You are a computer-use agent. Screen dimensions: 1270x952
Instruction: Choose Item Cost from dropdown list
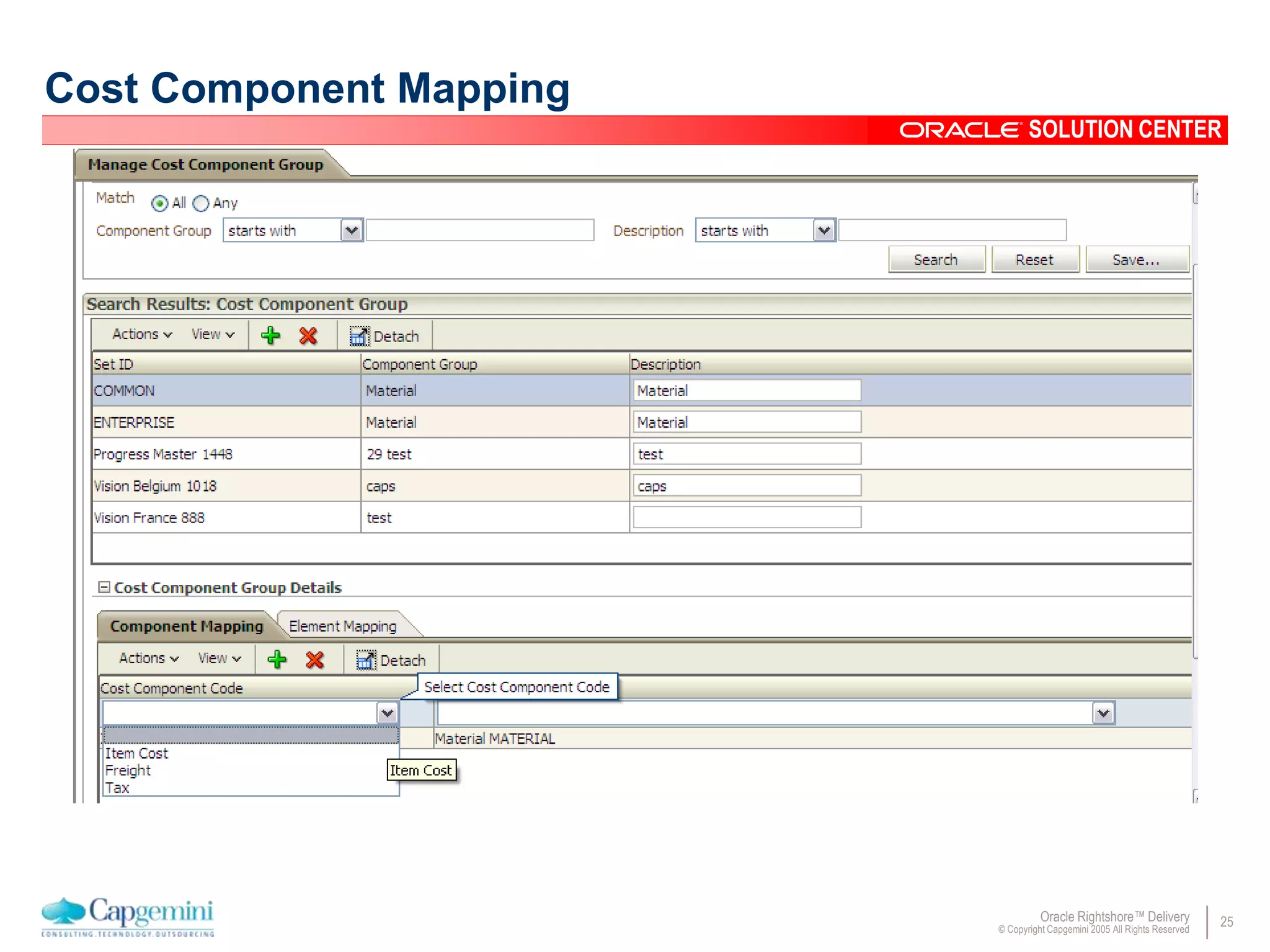point(250,753)
